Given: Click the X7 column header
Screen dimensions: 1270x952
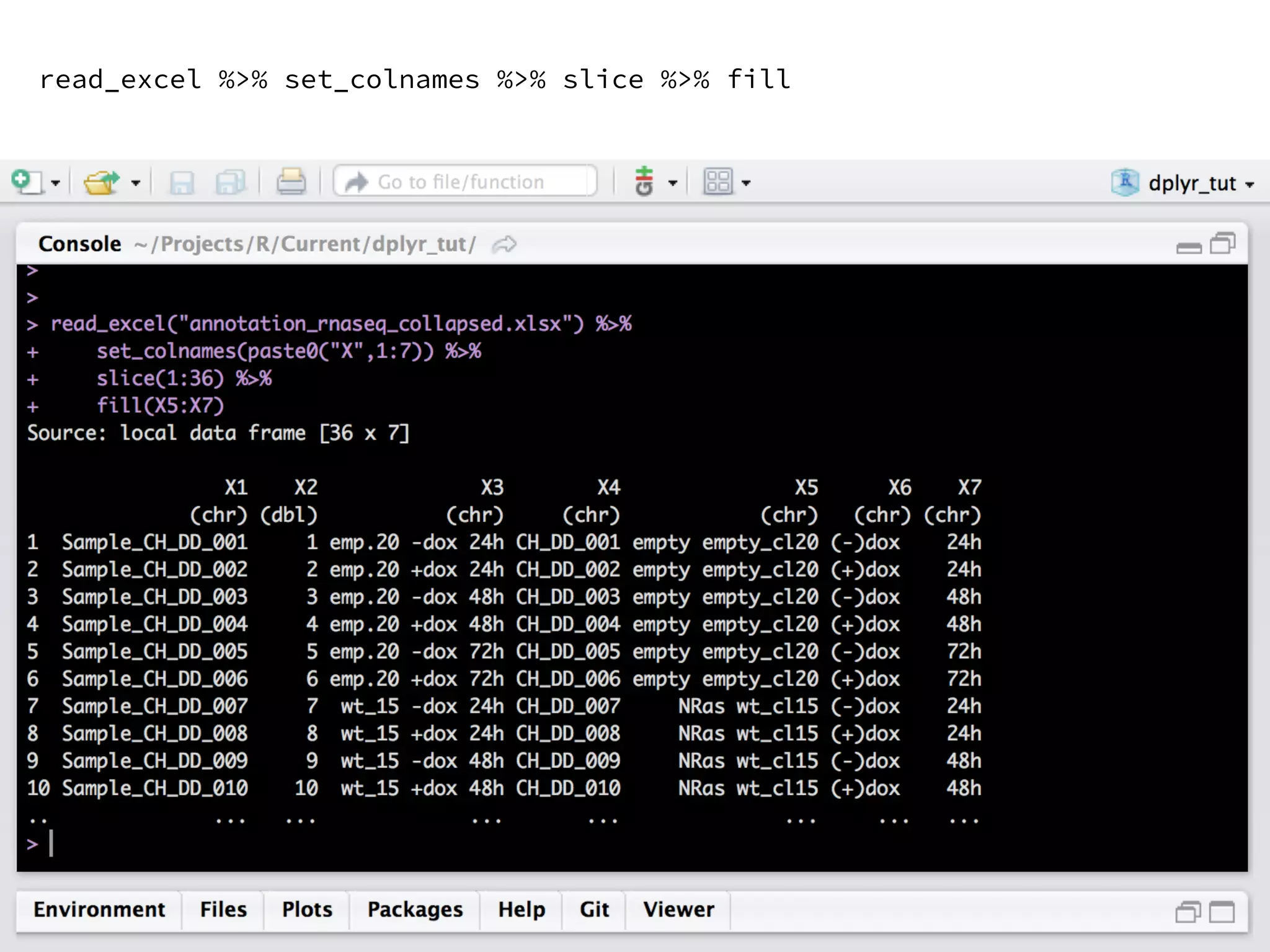Looking at the screenshot, I should pos(969,488).
